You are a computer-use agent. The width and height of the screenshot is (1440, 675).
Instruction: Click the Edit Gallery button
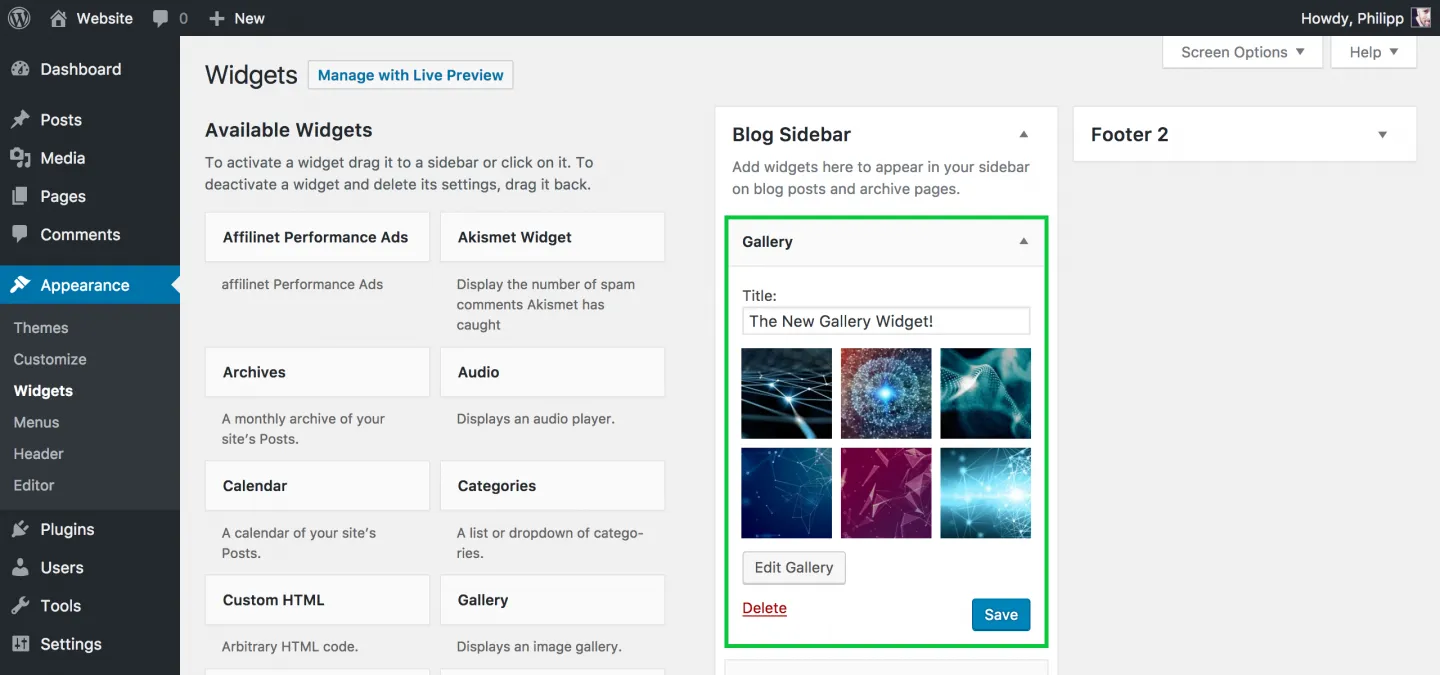click(x=794, y=567)
